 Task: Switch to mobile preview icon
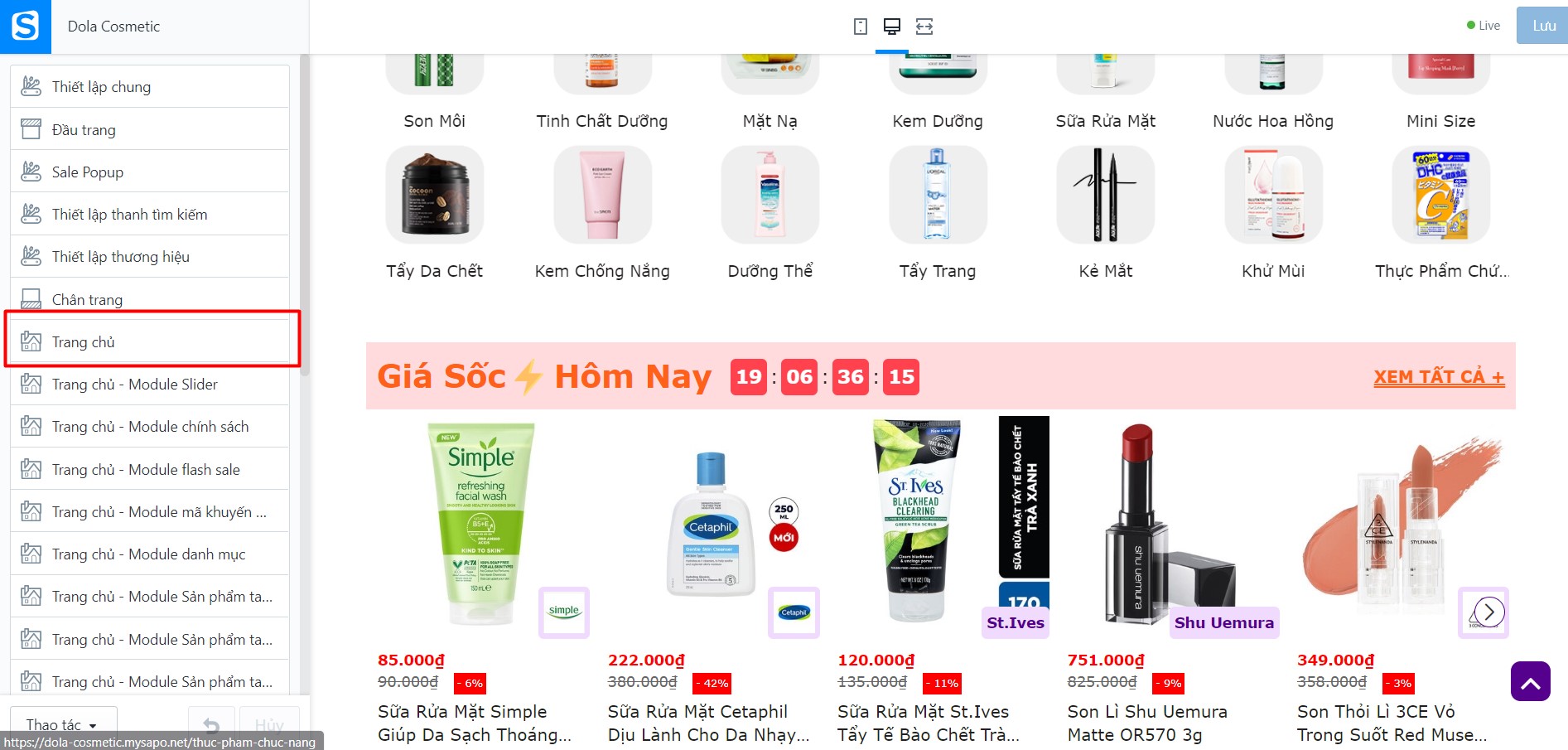[x=861, y=27]
